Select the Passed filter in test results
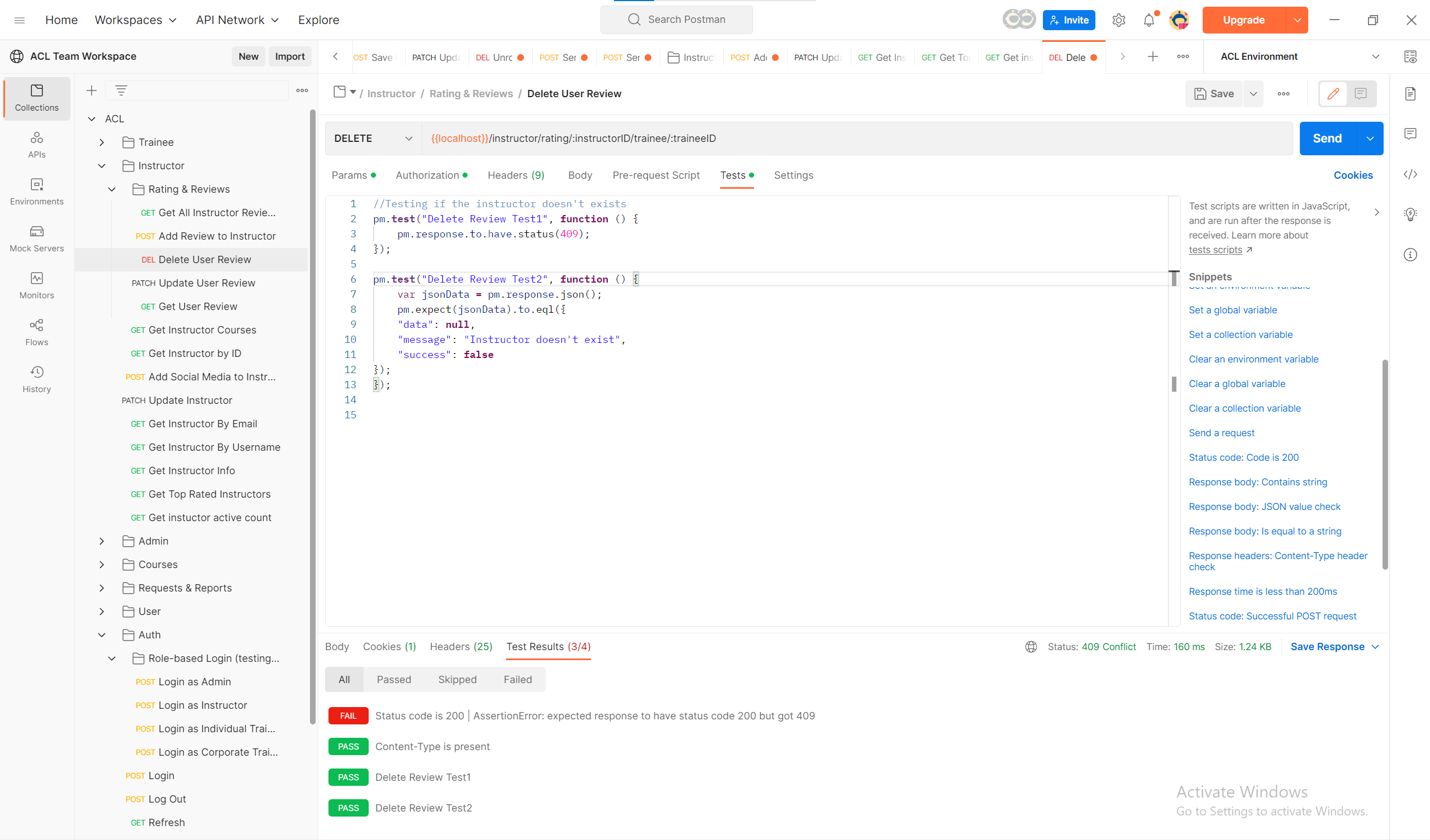This screenshot has height=840, width=1430. point(394,679)
